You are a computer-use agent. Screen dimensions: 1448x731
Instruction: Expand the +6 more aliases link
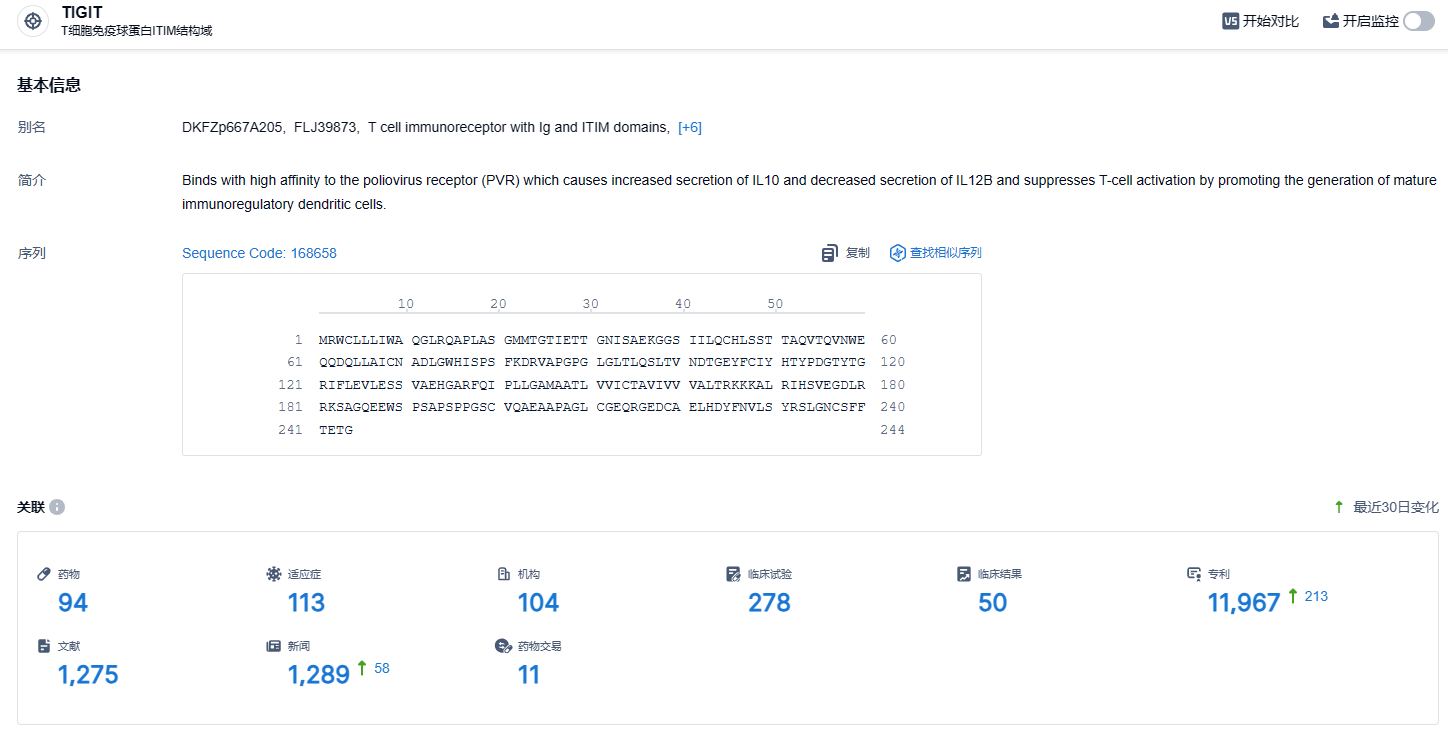690,127
